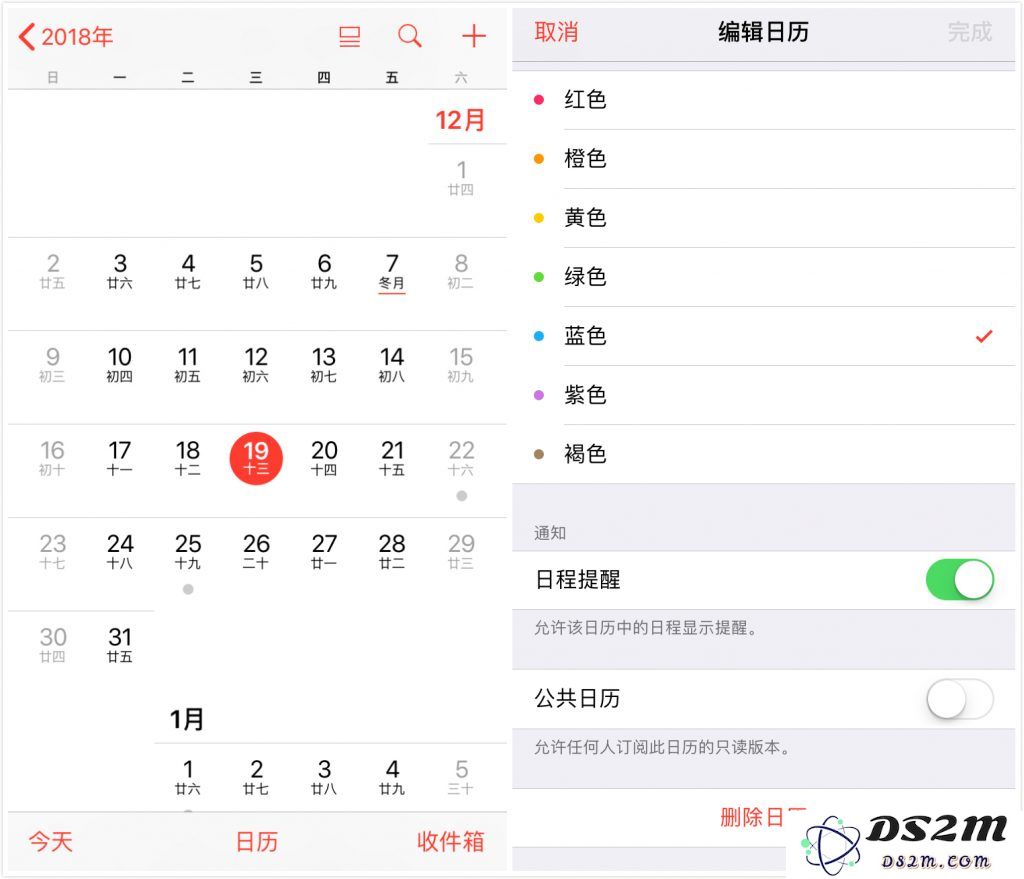Select December 16 初十
This screenshot has height=879, width=1024.
coord(52,458)
